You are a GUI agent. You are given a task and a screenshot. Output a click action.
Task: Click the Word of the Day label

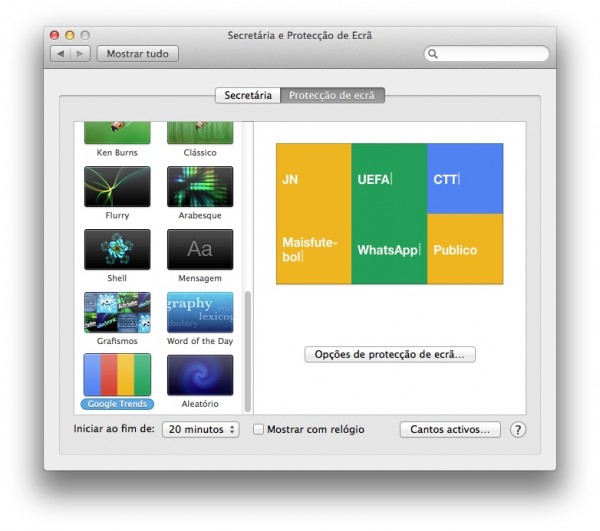(200, 341)
